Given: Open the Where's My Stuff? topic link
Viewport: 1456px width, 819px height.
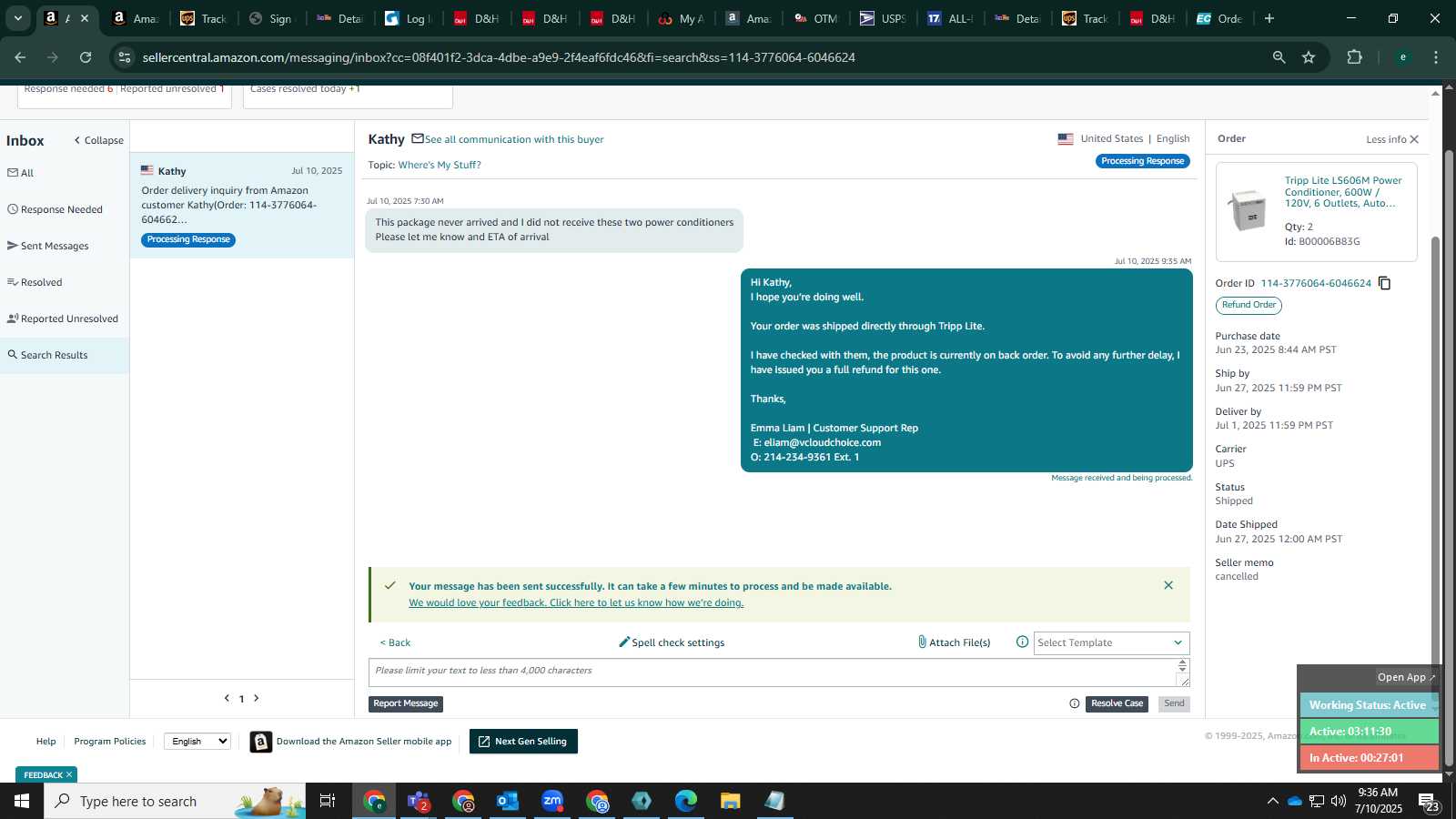Looking at the screenshot, I should (x=440, y=165).
